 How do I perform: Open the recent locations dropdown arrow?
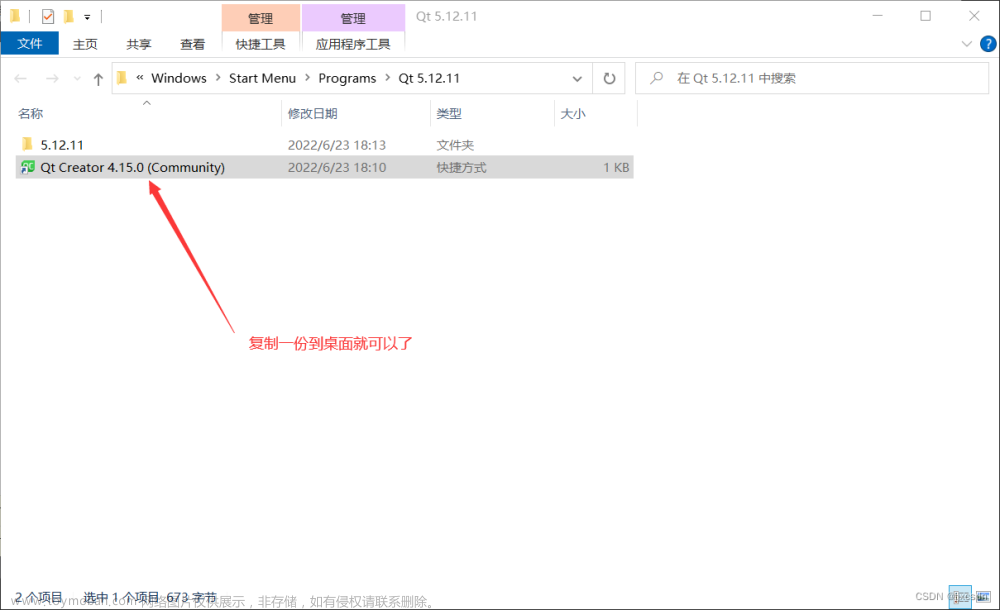coord(77,78)
